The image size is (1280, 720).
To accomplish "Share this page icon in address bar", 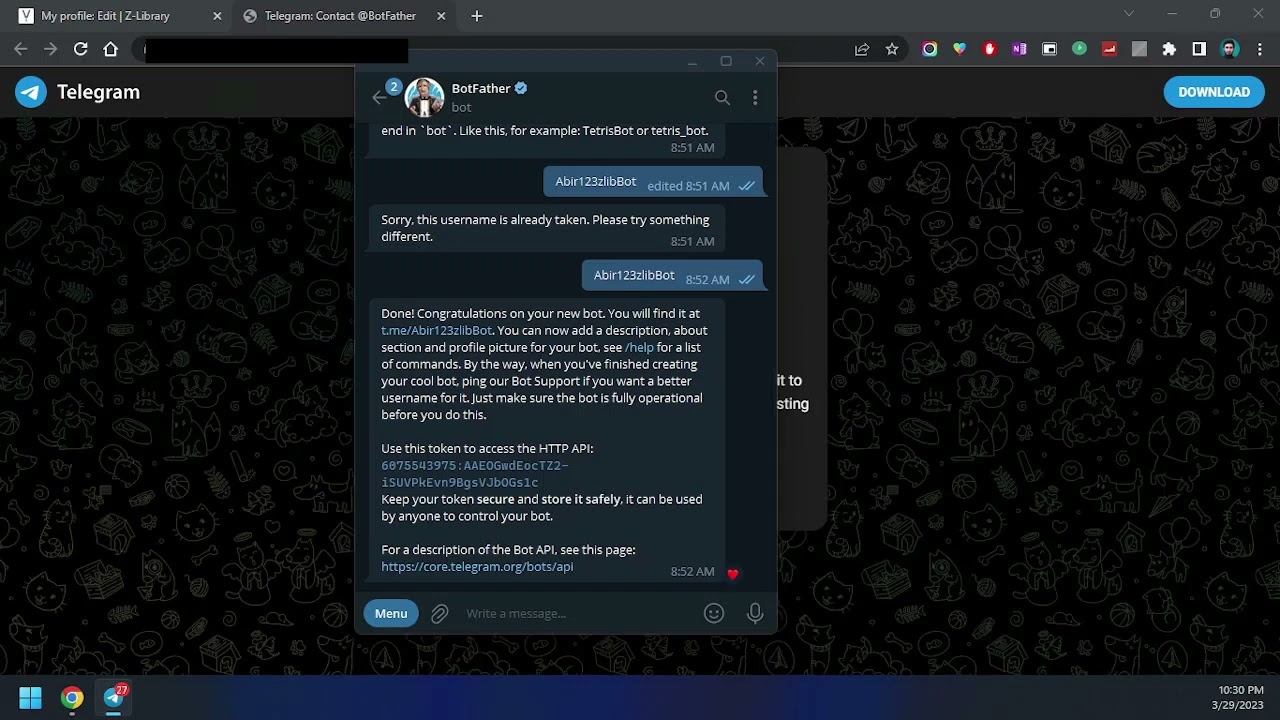I will [861, 49].
